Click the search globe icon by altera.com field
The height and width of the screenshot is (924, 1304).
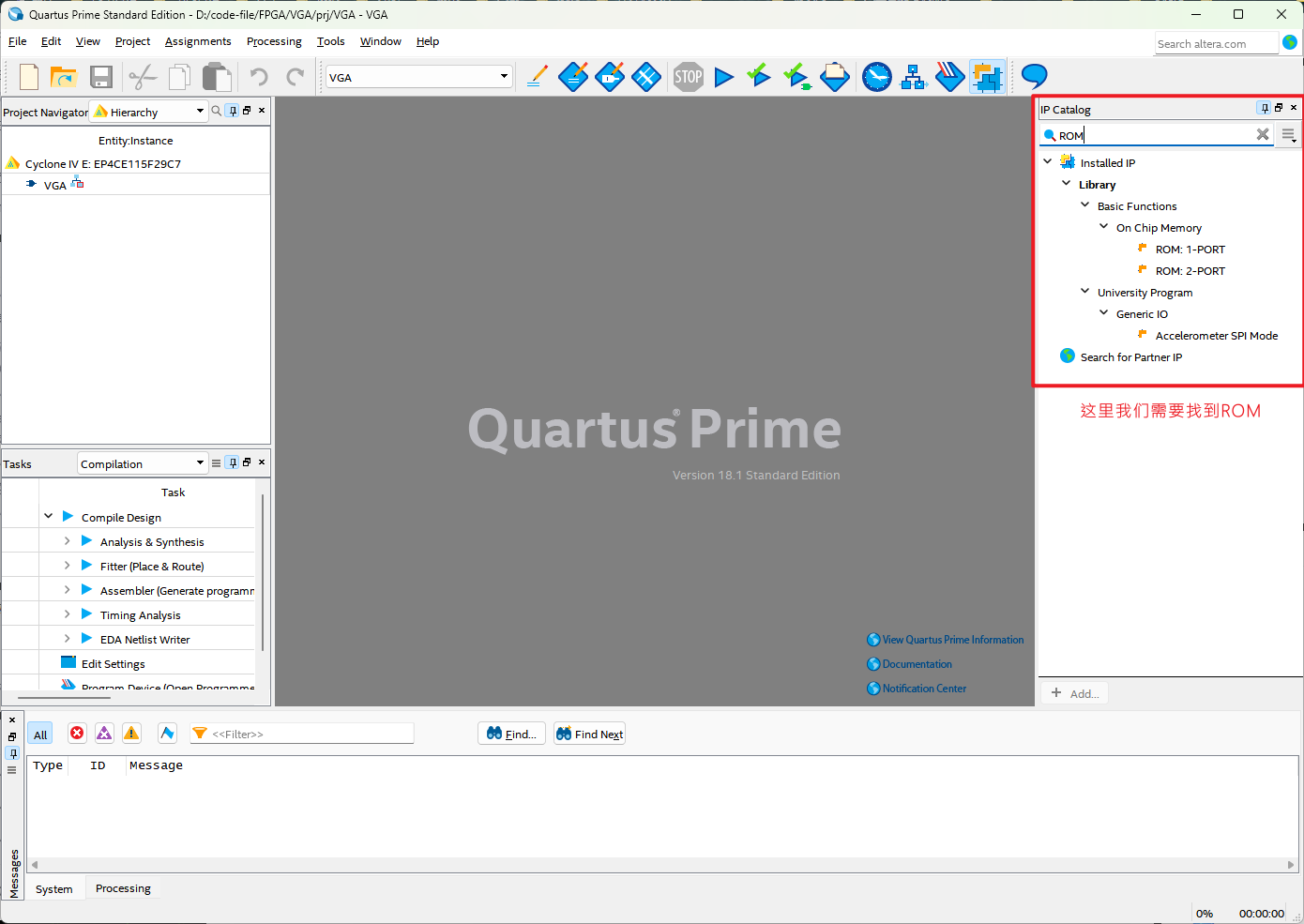pyautogui.click(x=1290, y=42)
